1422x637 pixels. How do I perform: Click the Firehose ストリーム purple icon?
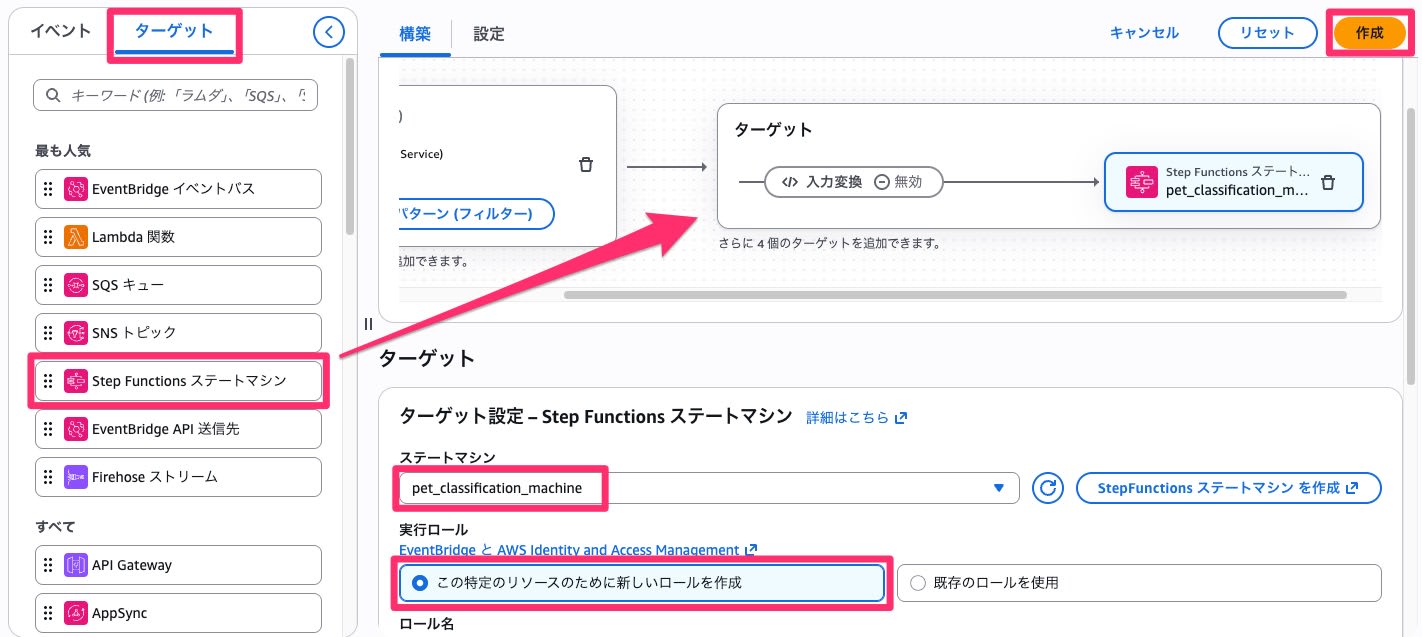[x=76, y=477]
